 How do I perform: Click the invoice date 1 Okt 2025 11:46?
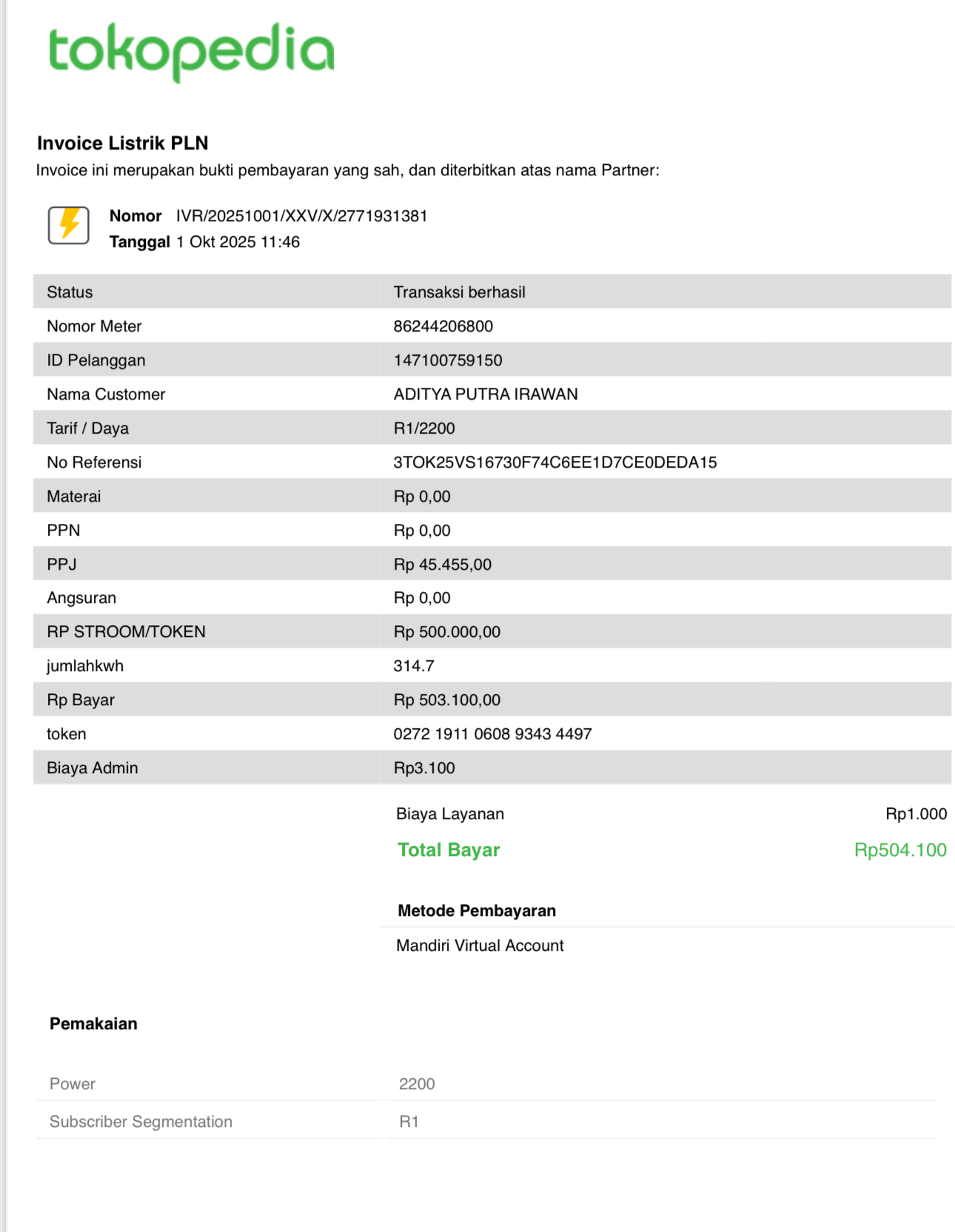(238, 242)
